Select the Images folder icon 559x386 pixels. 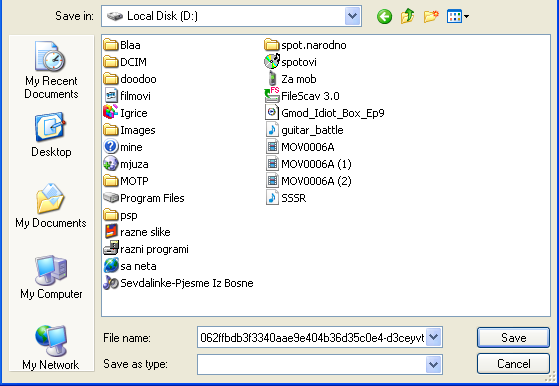click(x=111, y=130)
